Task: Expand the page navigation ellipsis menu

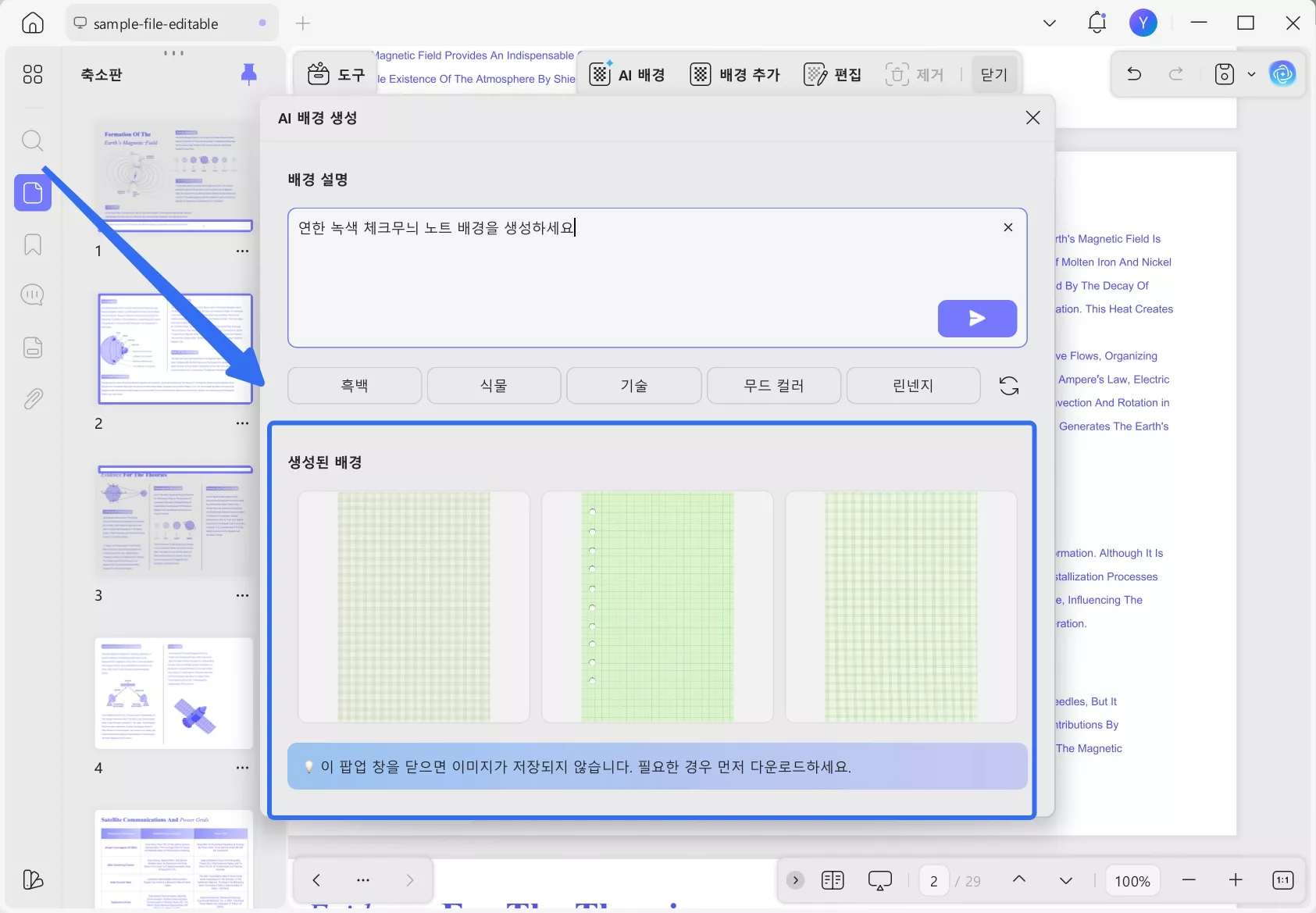Action: click(362, 880)
